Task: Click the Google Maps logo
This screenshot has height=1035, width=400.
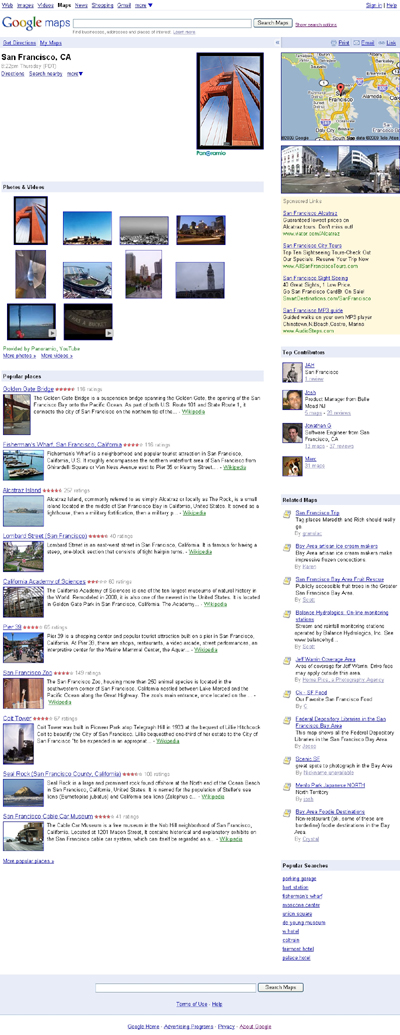Action: point(34,23)
